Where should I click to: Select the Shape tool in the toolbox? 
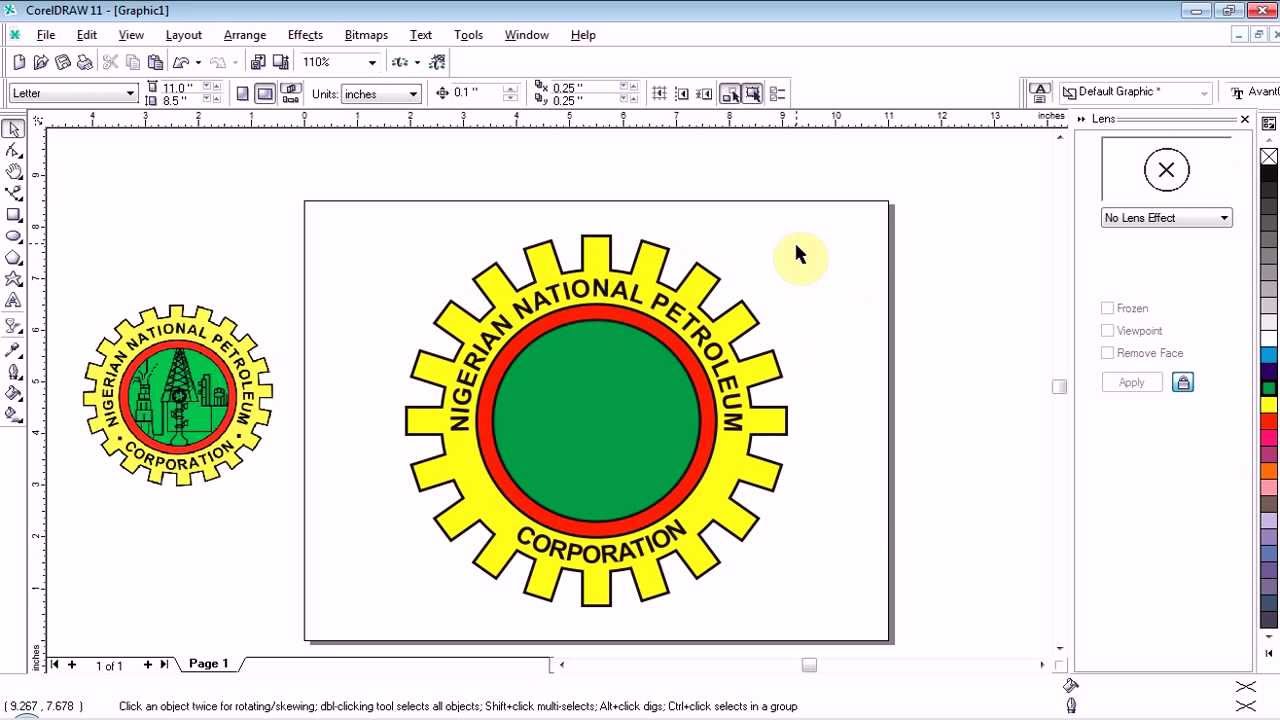point(13,151)
